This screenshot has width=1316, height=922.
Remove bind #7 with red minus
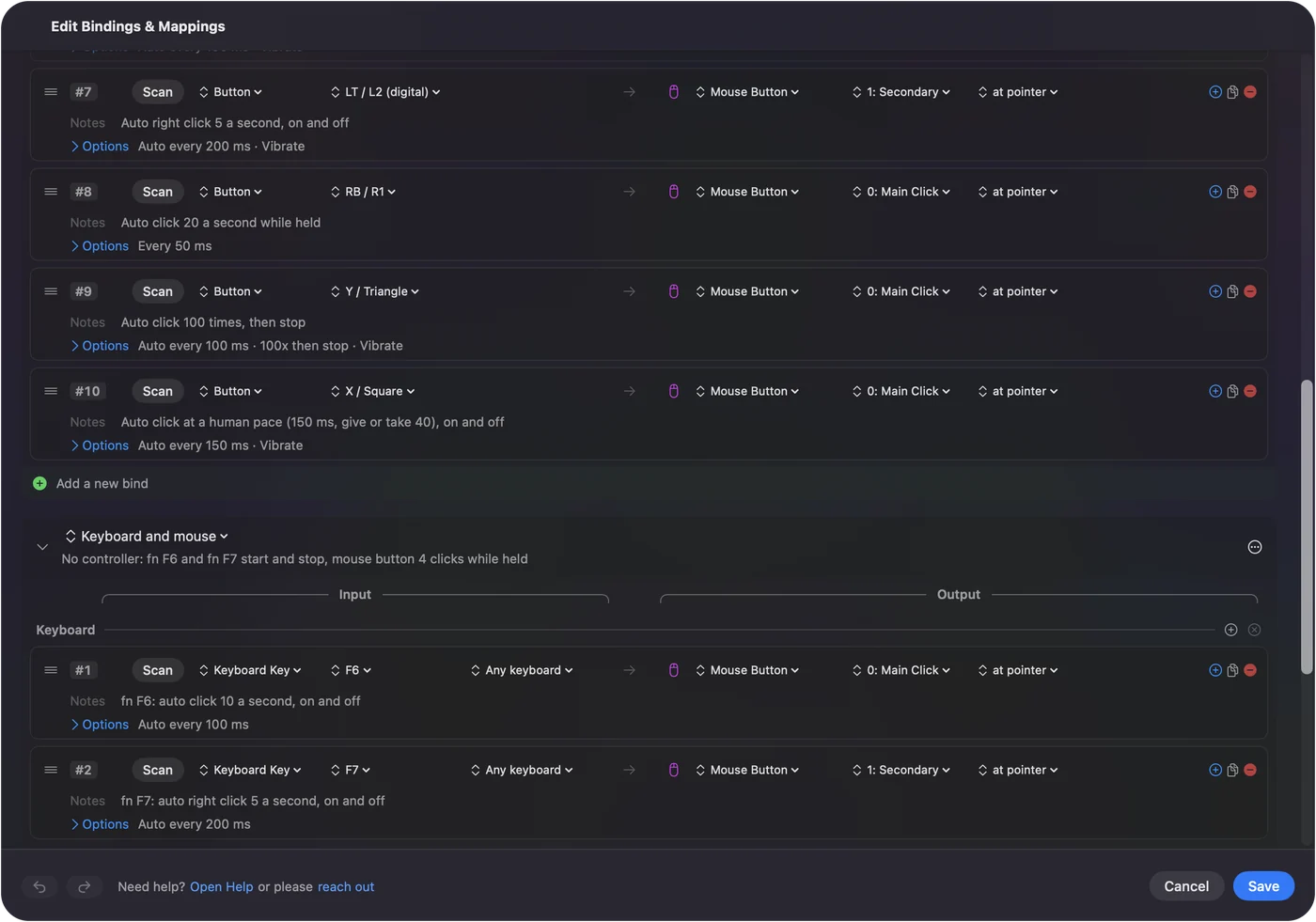(1250, 92)
